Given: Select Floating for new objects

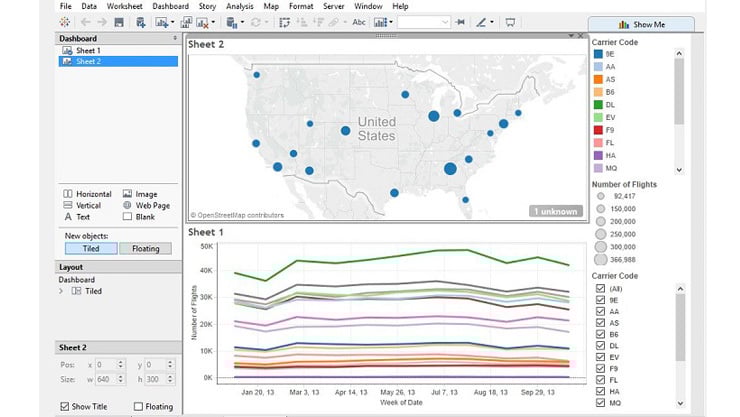Looking at the screenshot, I should tap(145, 249).
